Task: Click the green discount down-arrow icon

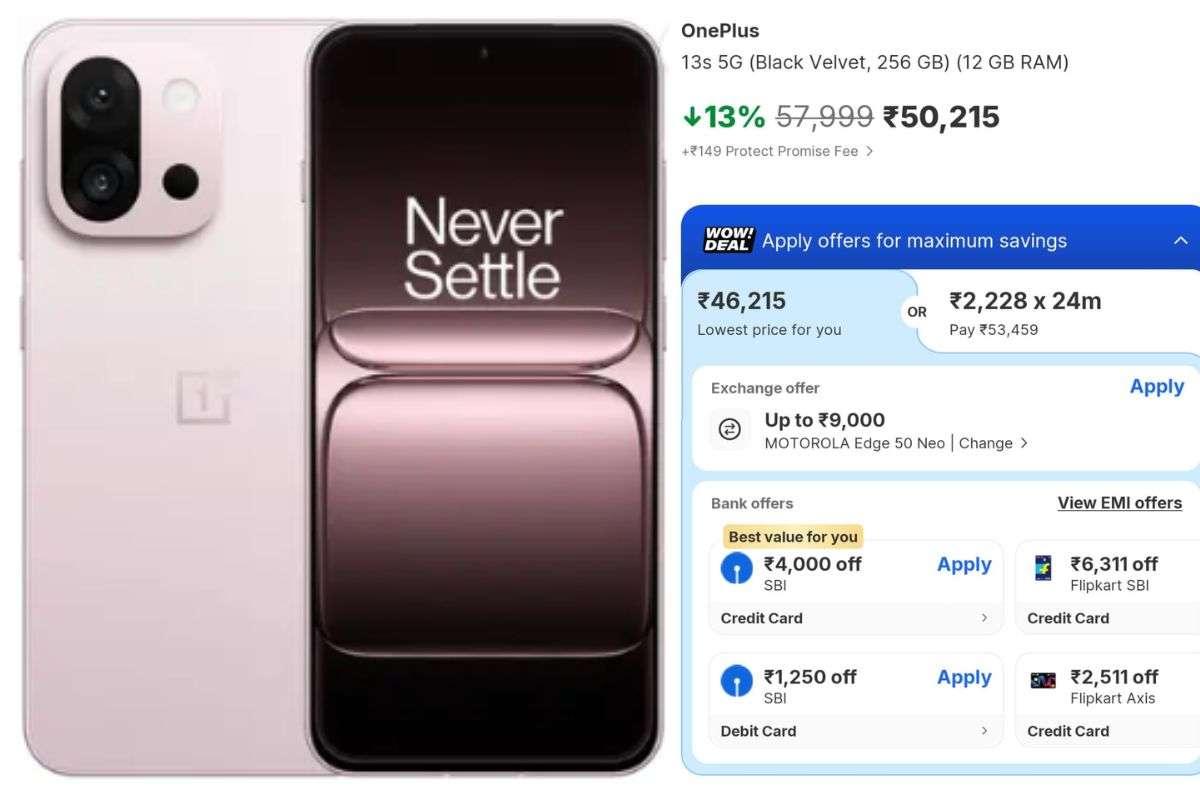Action: pyautogui.click(x=691, y=117)
